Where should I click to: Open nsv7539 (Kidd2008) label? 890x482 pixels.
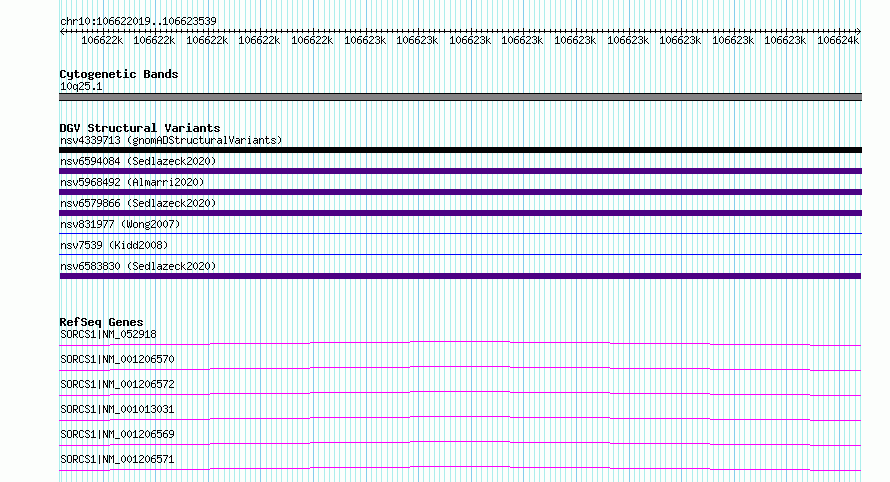(x=114, y=245)
